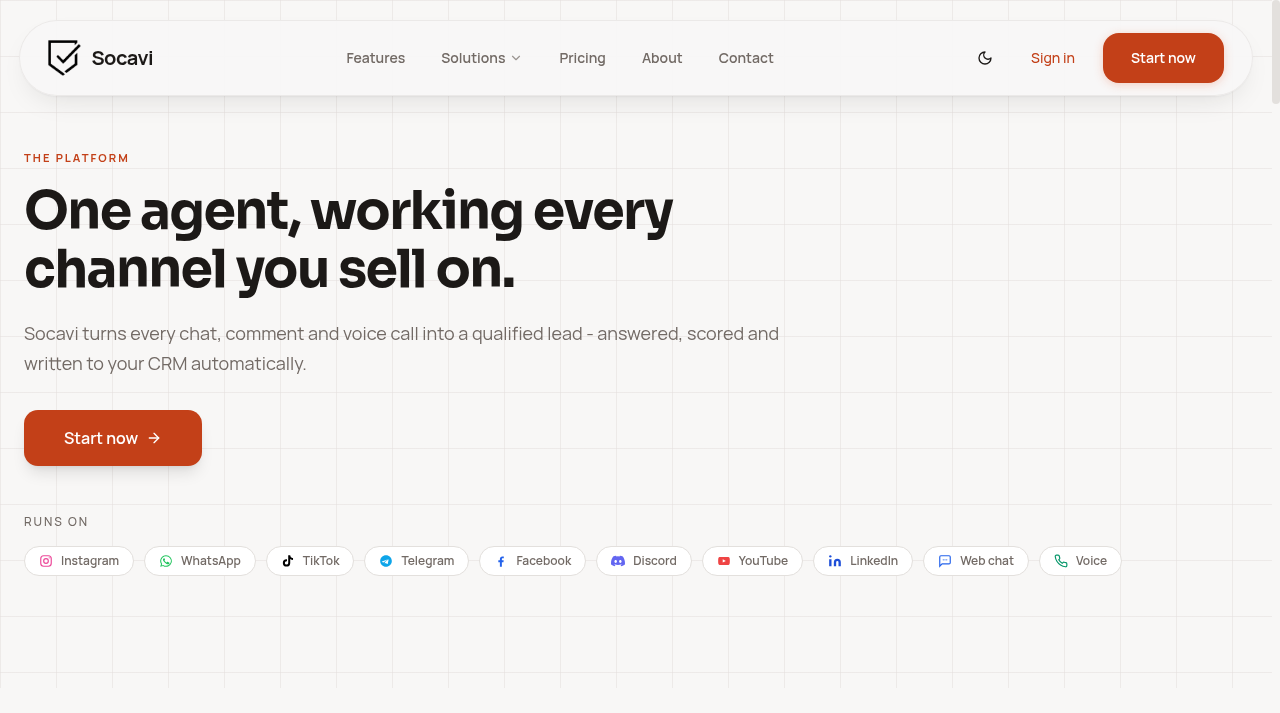The height and width of the screenshot is (713, 1280).
Task: Open the Contact nav item
Action: click(746, 58)
